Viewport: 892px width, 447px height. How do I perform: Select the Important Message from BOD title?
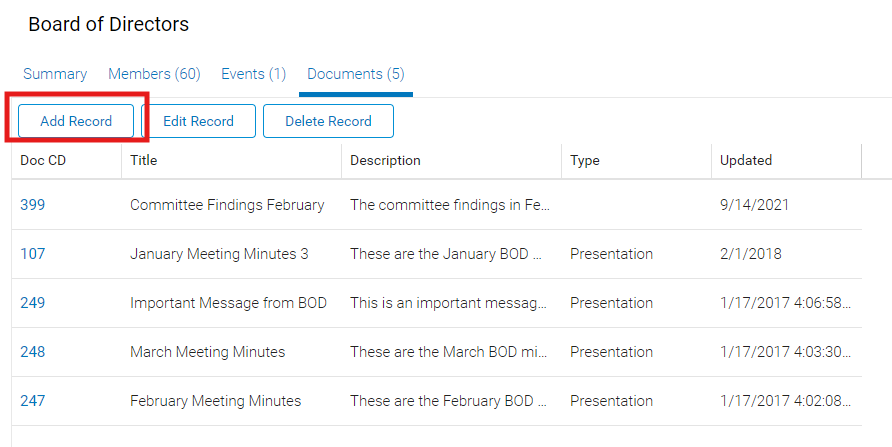[228, 303]
